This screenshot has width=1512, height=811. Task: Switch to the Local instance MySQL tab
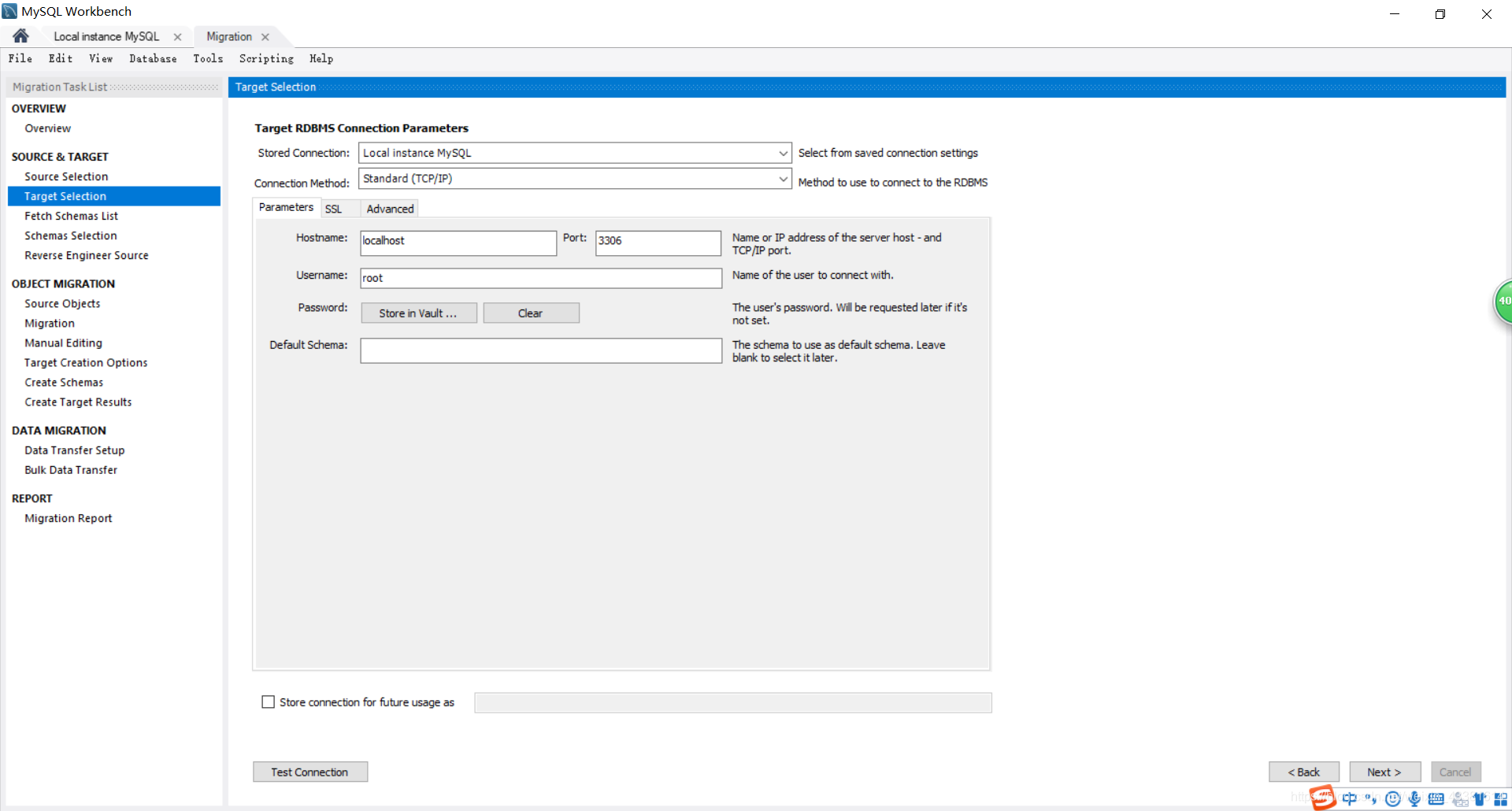point(106,37)
